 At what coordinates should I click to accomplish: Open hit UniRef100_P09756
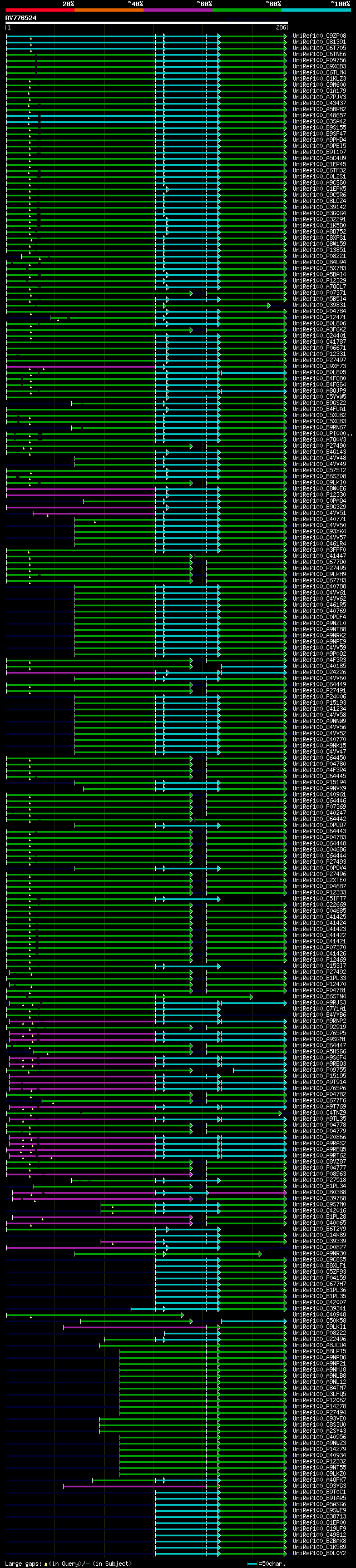[x=319, y=60]
